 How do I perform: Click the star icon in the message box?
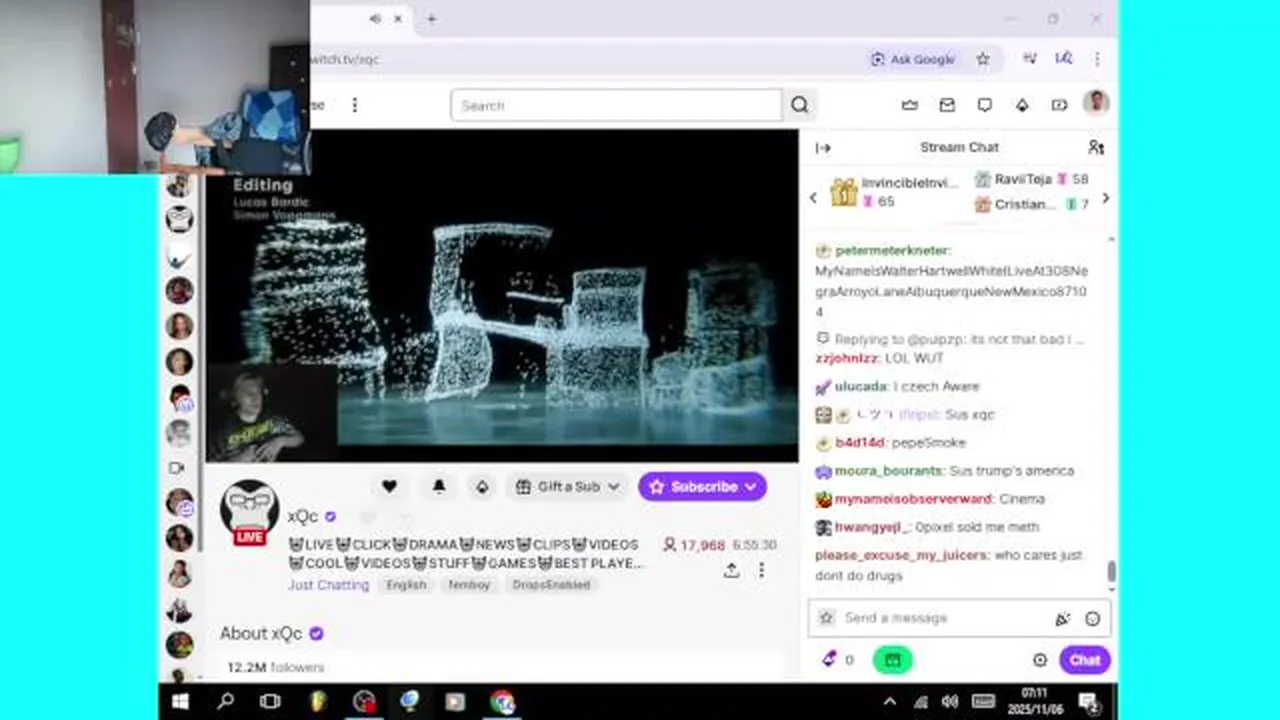826,618
